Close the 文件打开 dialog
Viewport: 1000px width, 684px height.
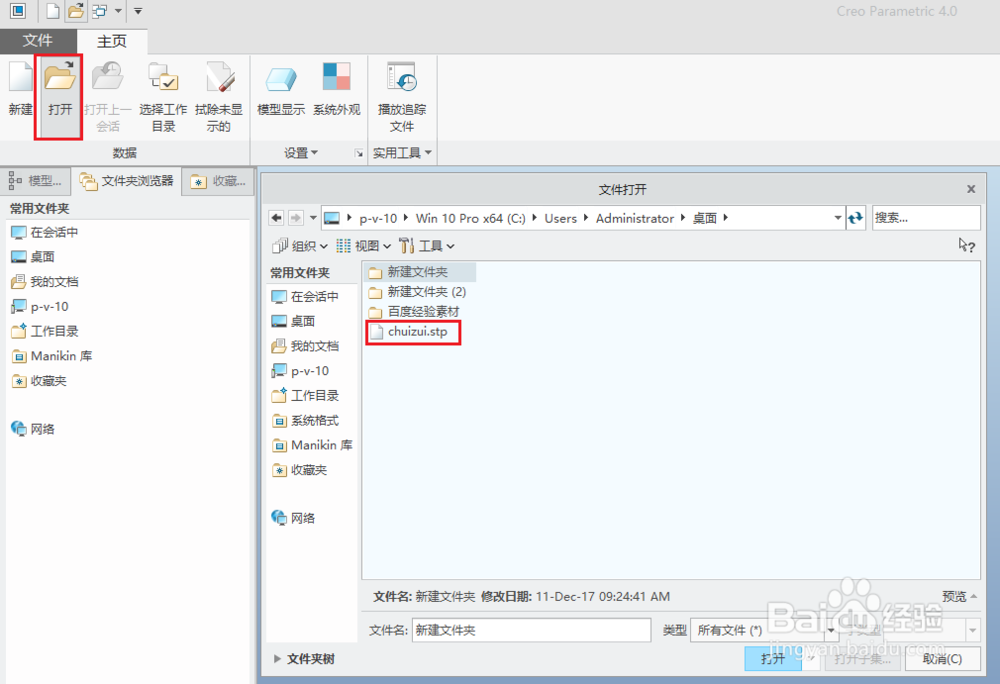click(971, 189)
